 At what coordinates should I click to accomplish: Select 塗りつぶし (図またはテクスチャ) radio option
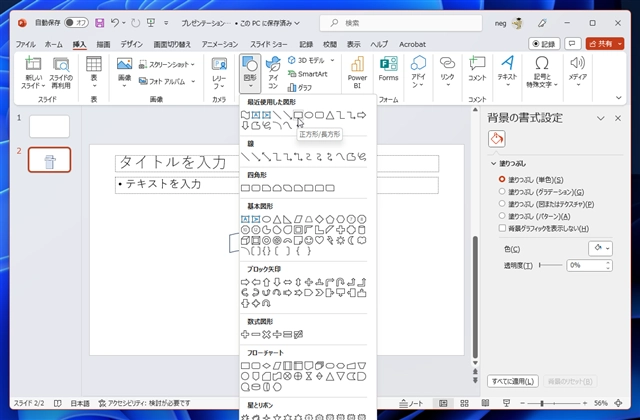(x=502, y=204)
